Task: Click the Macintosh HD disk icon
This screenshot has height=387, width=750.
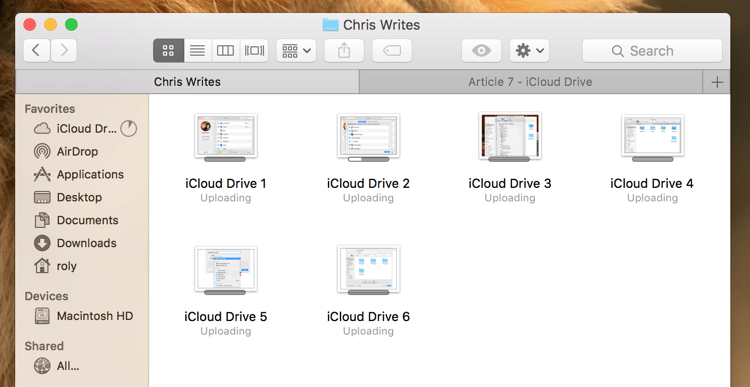Action: (42, 316)
